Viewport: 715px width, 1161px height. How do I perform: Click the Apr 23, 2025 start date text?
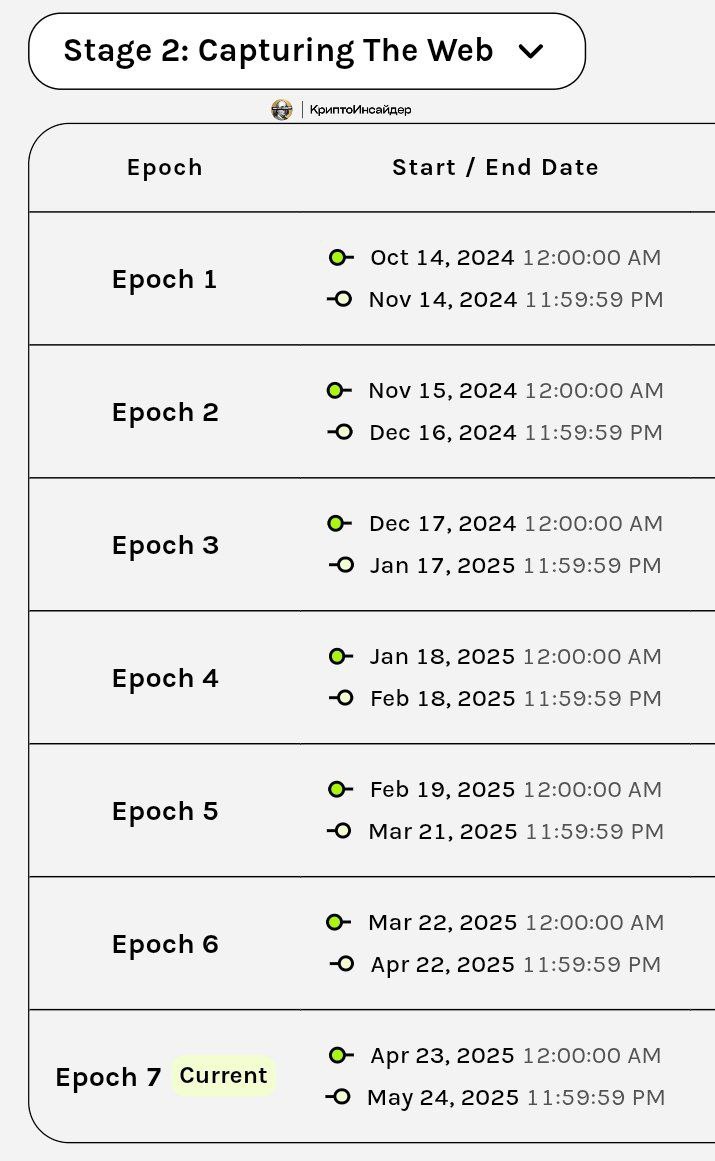click(x=442, y=1055)
